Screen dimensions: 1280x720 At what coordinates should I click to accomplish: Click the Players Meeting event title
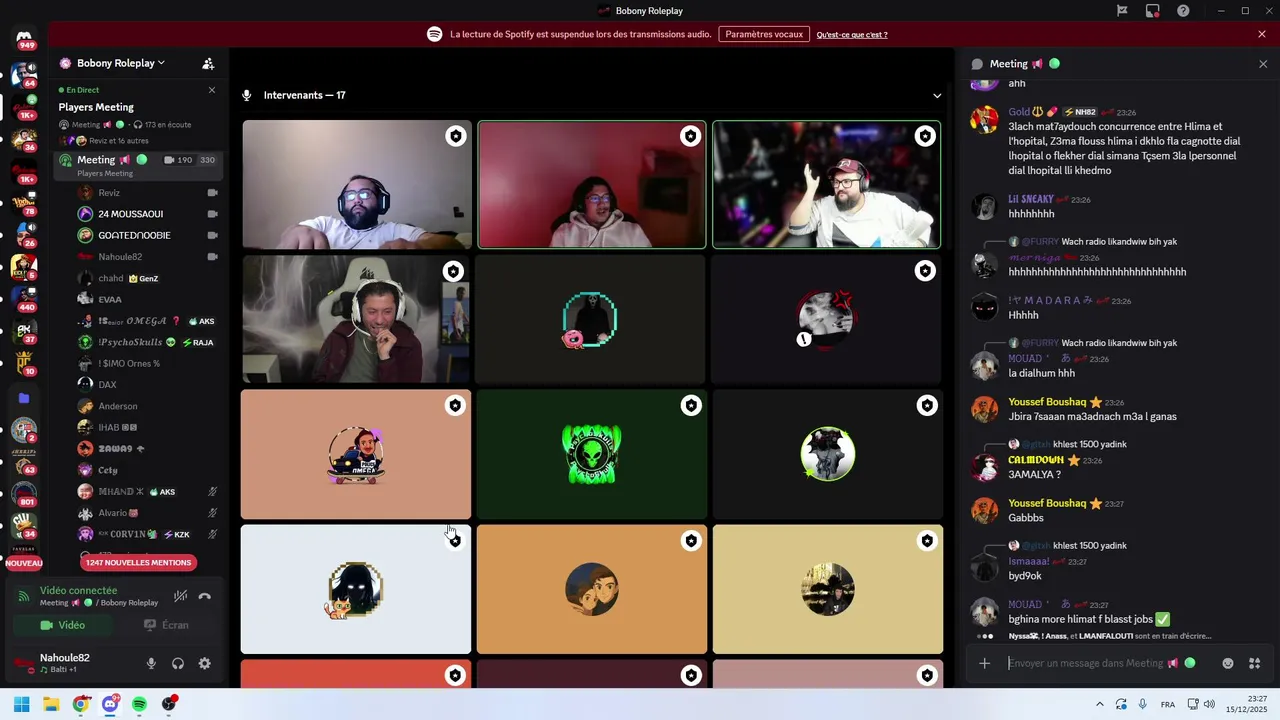(96, 107)
